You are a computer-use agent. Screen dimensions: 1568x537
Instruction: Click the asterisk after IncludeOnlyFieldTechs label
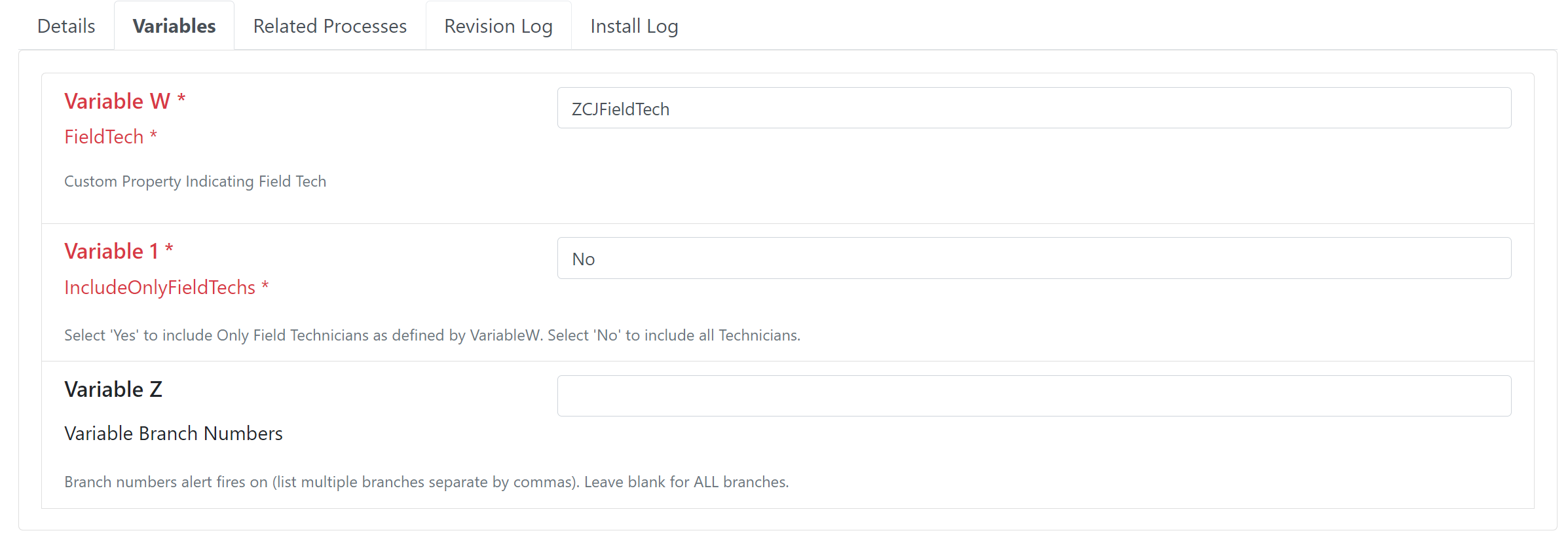tap(265, 286)
